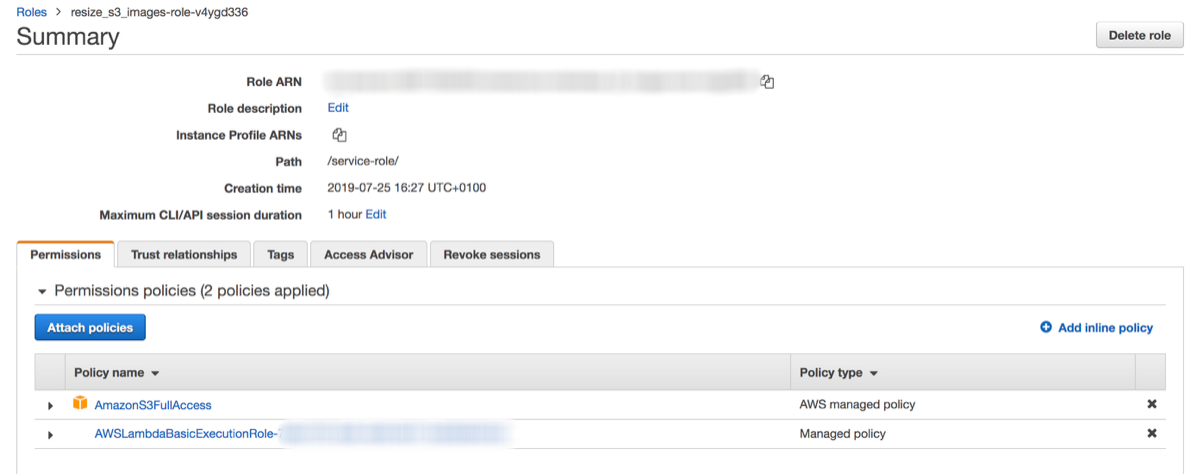Screen dimensions: 1199x474
Task: Click the plus icon beside Add inline policy
Action: coord(1046,327)
